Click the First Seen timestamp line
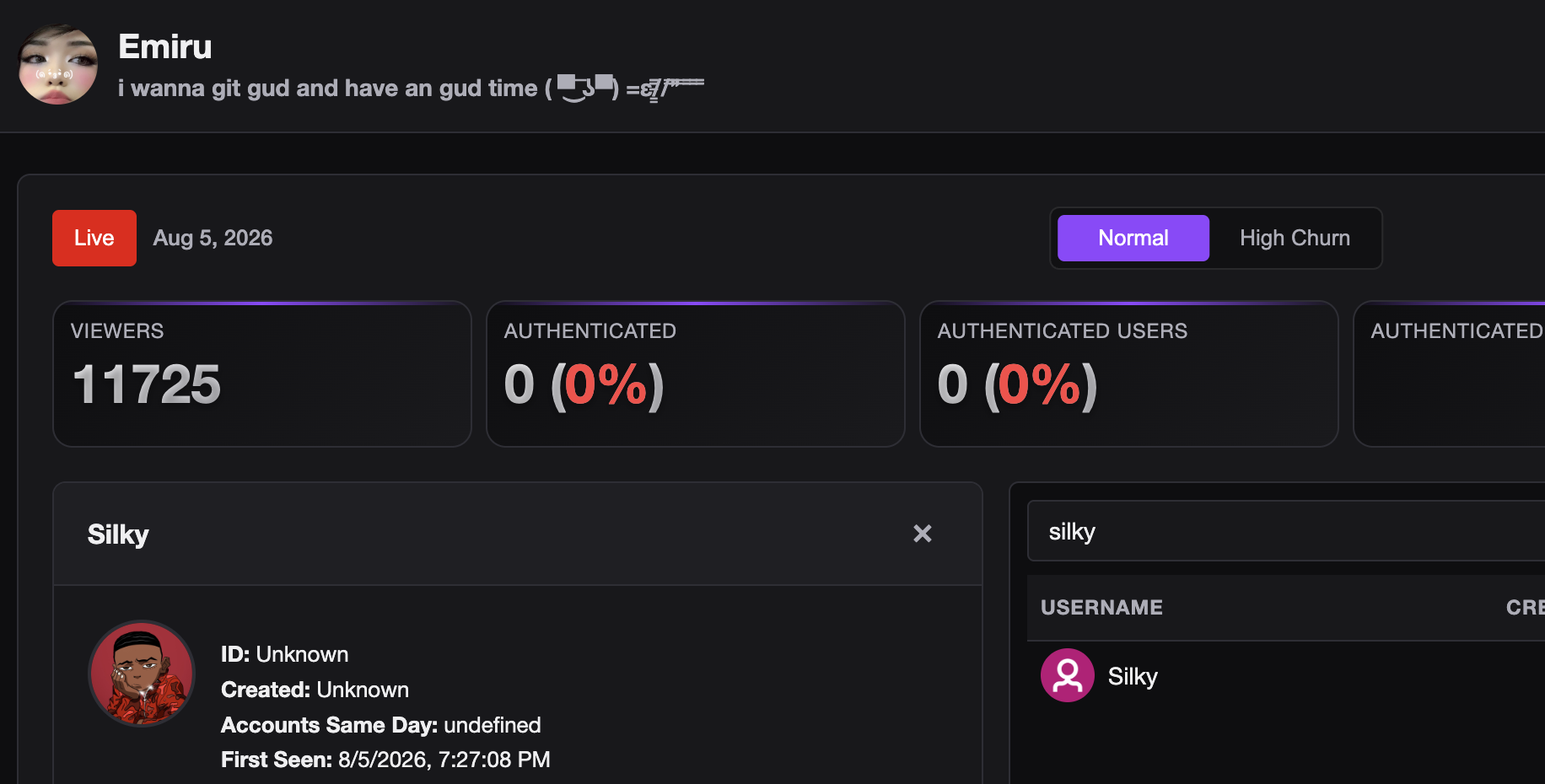This screenshot has width=1545, height=784. pos(385,760)
